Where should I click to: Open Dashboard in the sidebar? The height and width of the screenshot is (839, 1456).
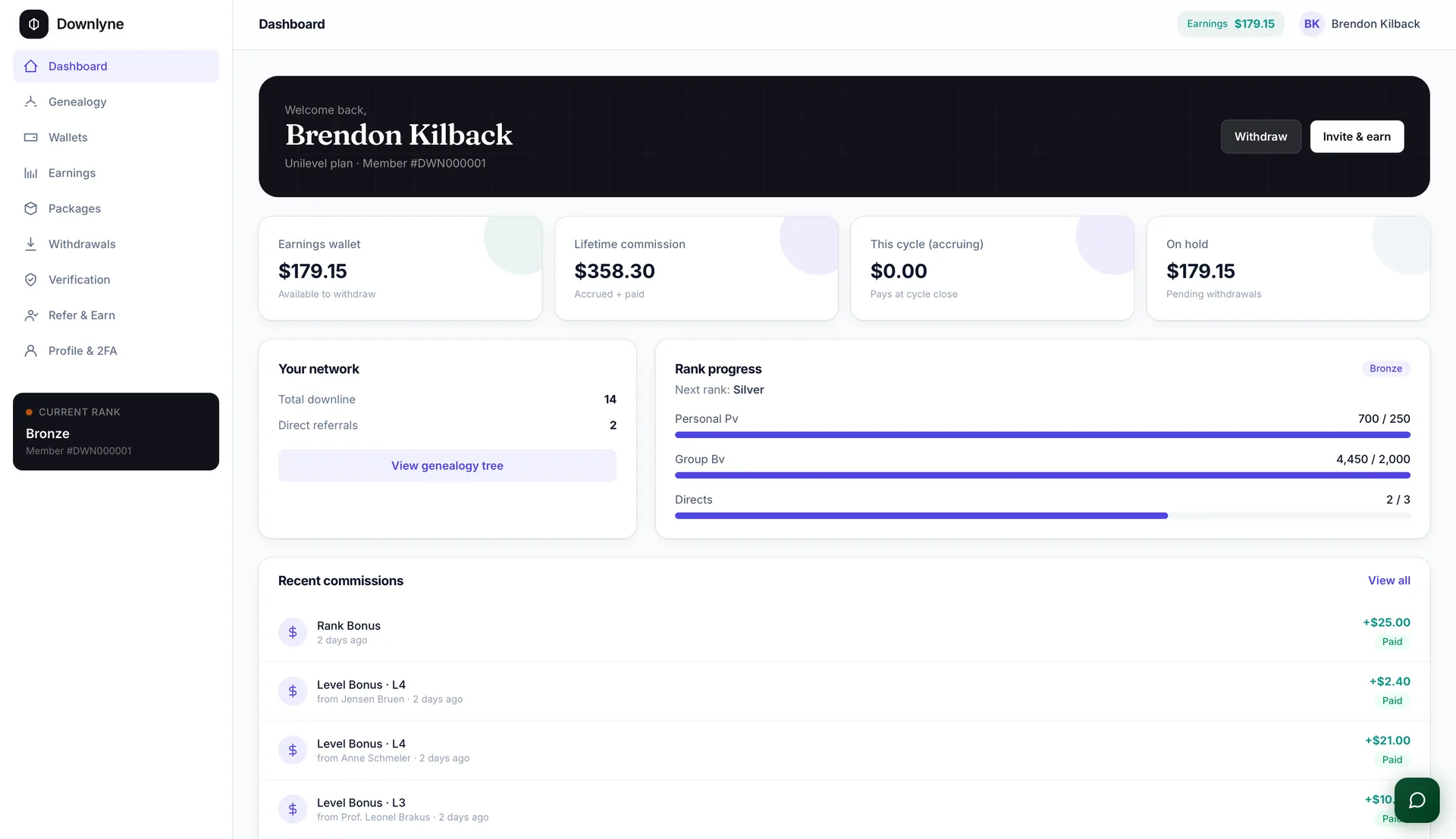click(x=116, y=66)
